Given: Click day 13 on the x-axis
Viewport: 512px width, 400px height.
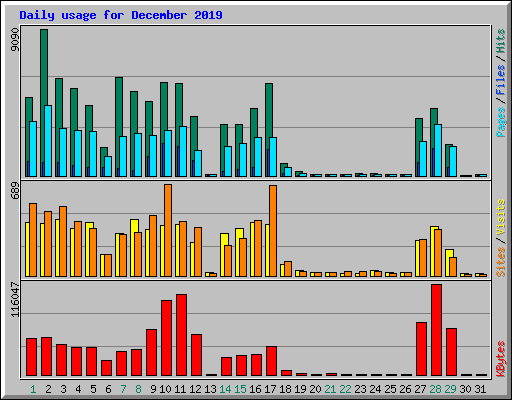Looking at the screenshot, I should 210,389.
